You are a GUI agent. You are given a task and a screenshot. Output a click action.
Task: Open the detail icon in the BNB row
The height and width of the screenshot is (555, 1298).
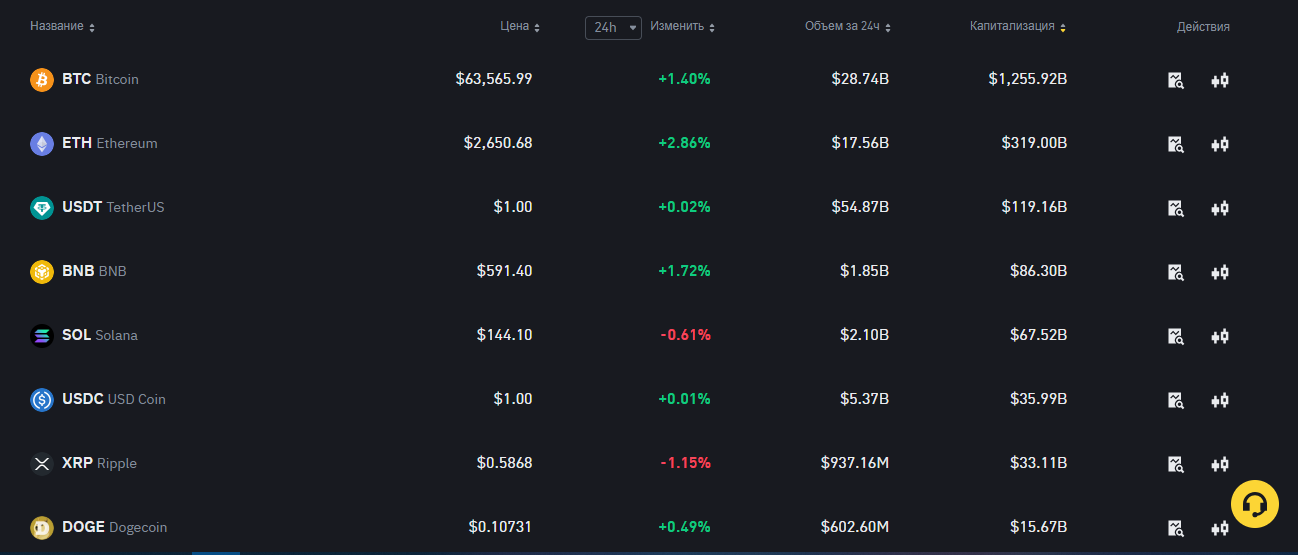(1176, 272)
